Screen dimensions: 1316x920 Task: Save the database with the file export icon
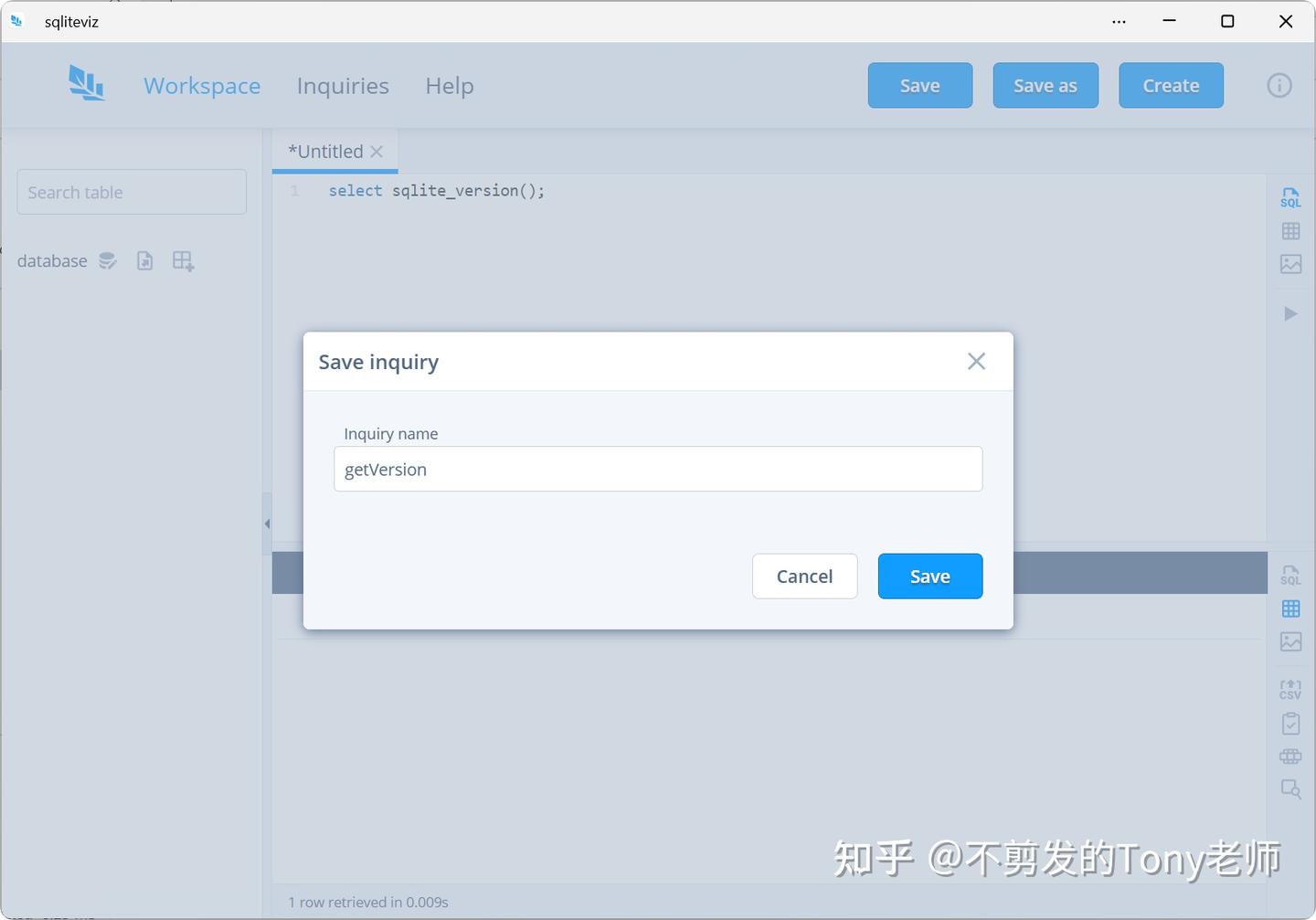[144, 260]
